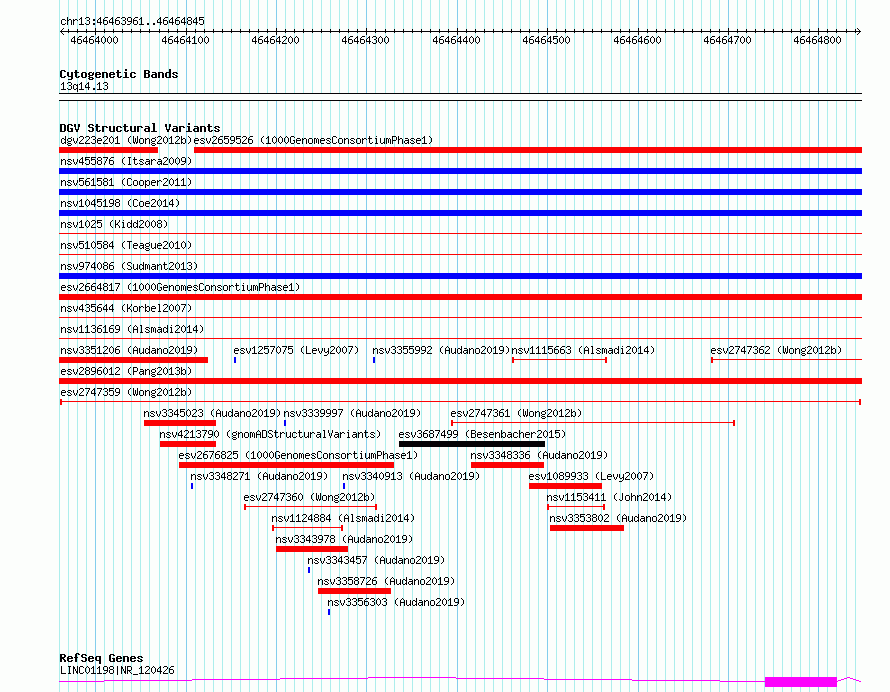890x692 pixels.
Task: Inspect nsv3356303 (Audano2019) label
Action: (x=396, y=602)
